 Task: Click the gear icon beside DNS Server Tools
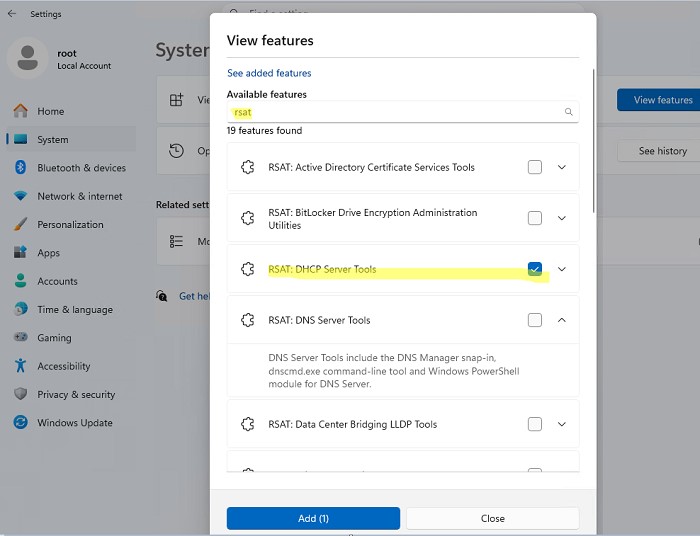[248, 320]
